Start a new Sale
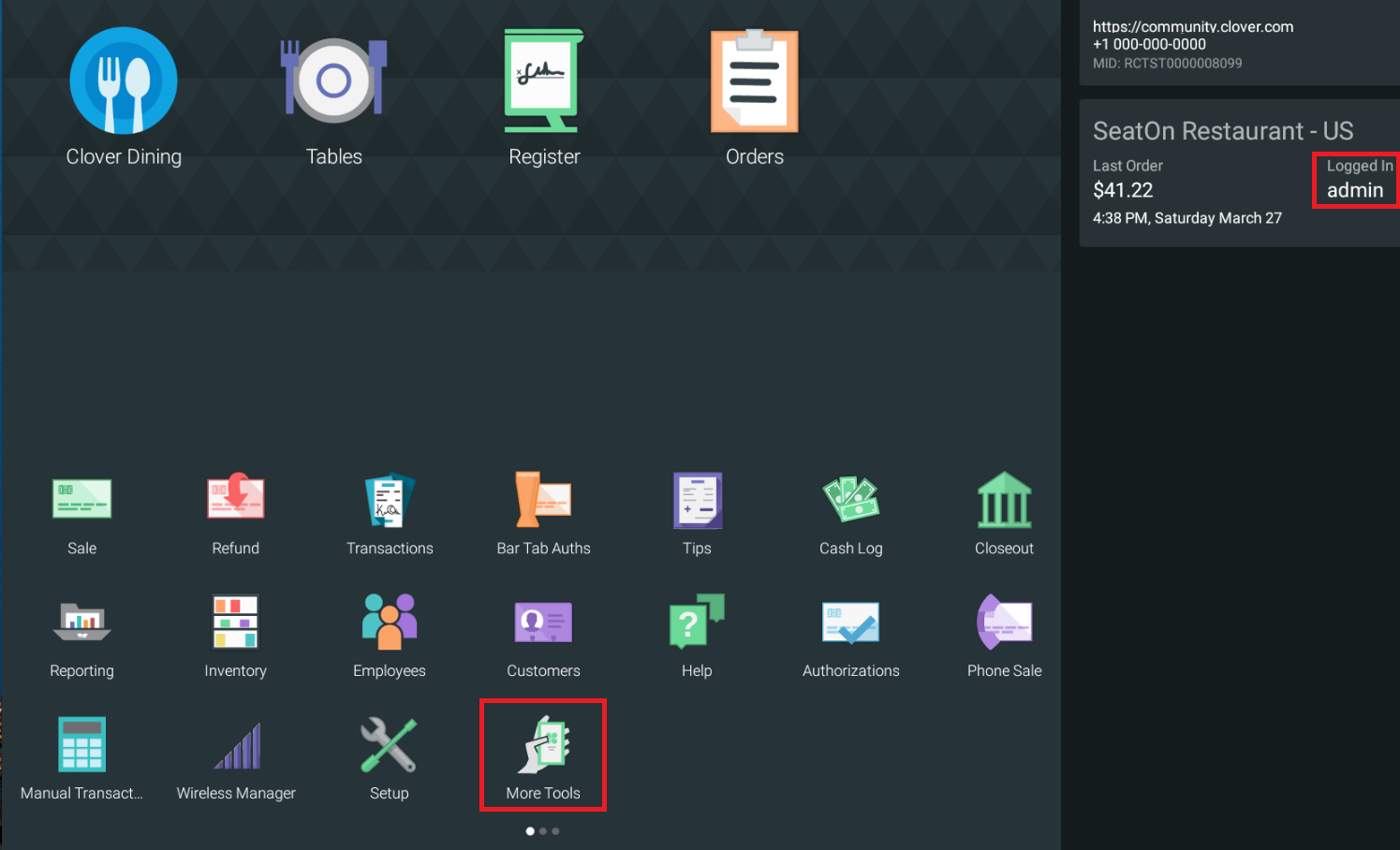The width and height of the screenshot is (1400, 850). 82,500
